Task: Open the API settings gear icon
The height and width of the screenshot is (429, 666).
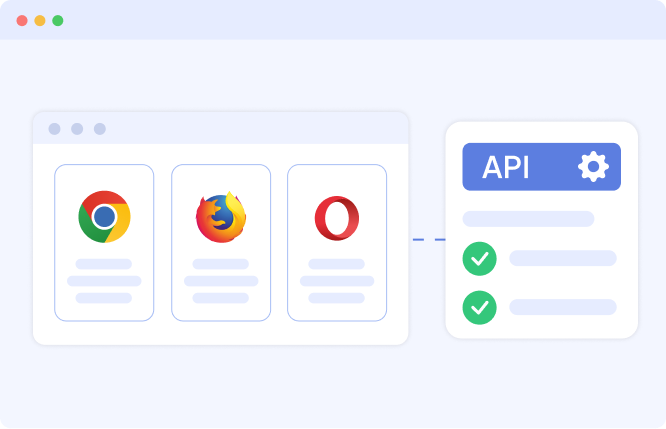Action: pyautogui.click(x=593, y=167)
